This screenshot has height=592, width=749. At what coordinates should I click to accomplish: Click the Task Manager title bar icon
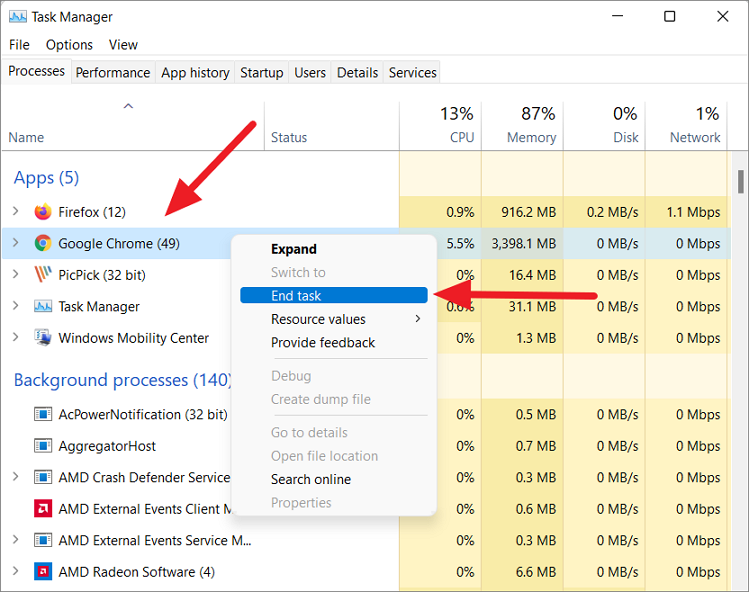coord(18,17)
